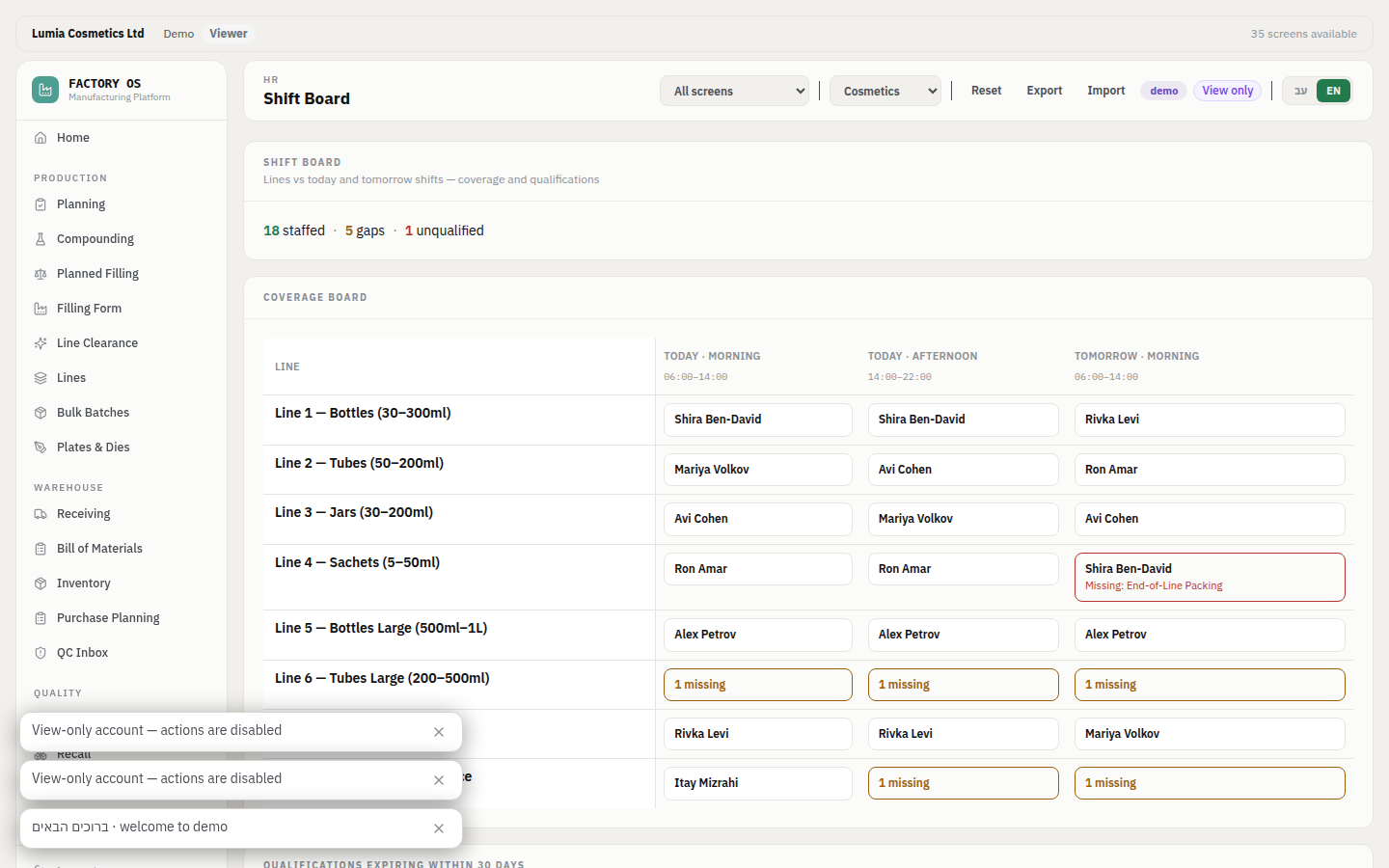
Task: Click the QC Inbox shield icon
Action: point(41,653)
